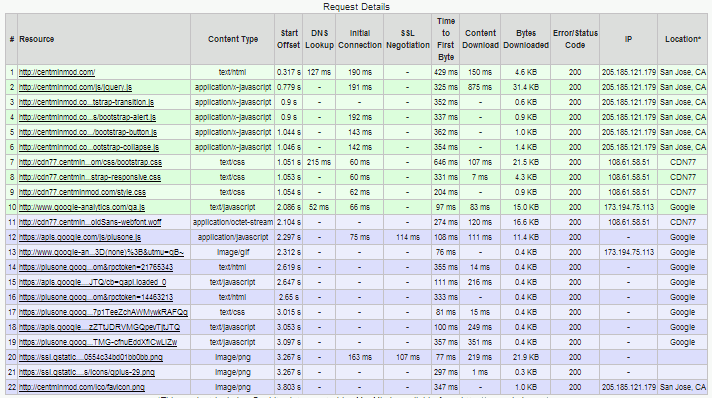
Task: Open the apis.google.com/js/plusone.js link
Action: click(x=80, y=237)
